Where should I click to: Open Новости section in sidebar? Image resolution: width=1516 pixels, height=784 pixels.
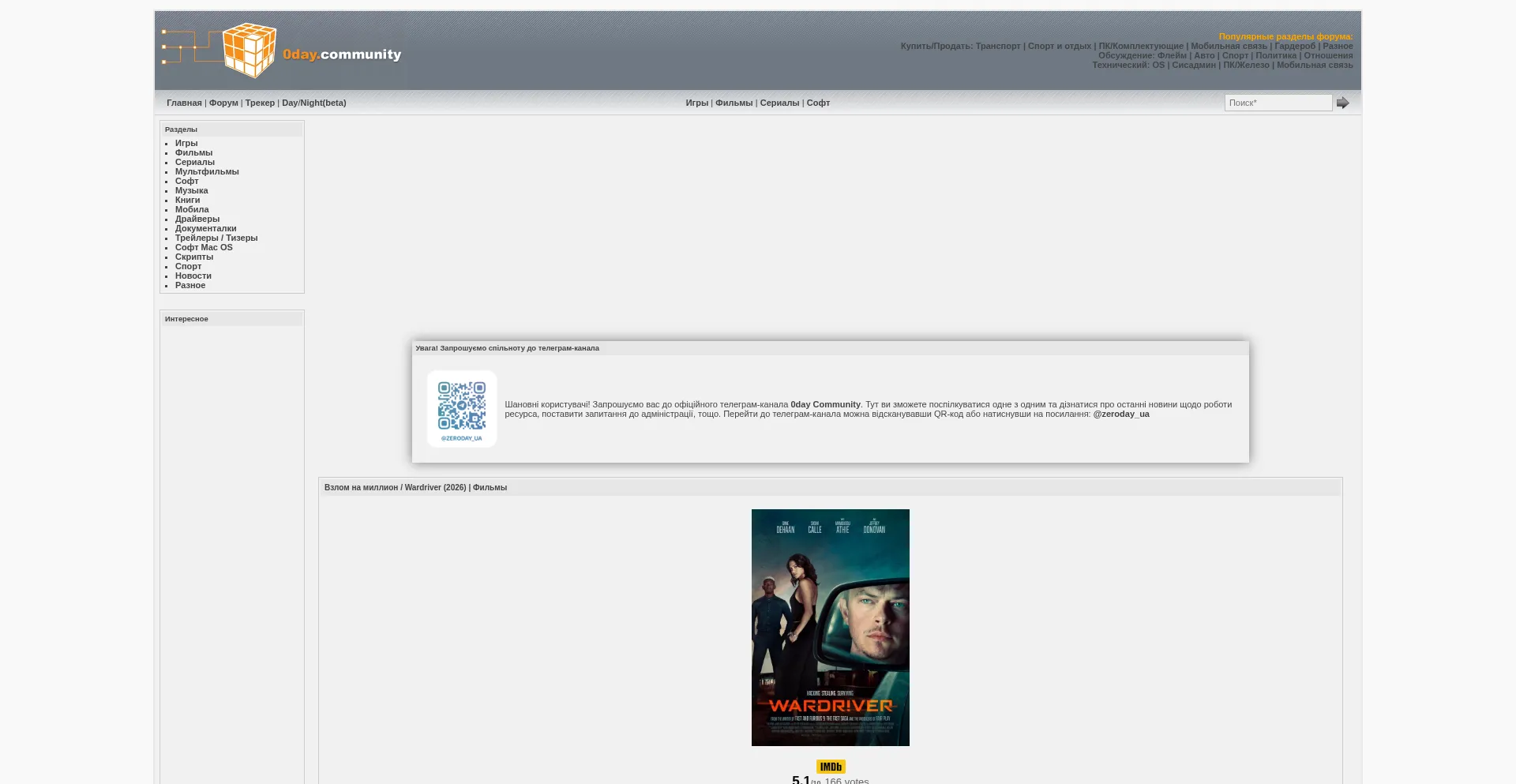tap(193, 276)
